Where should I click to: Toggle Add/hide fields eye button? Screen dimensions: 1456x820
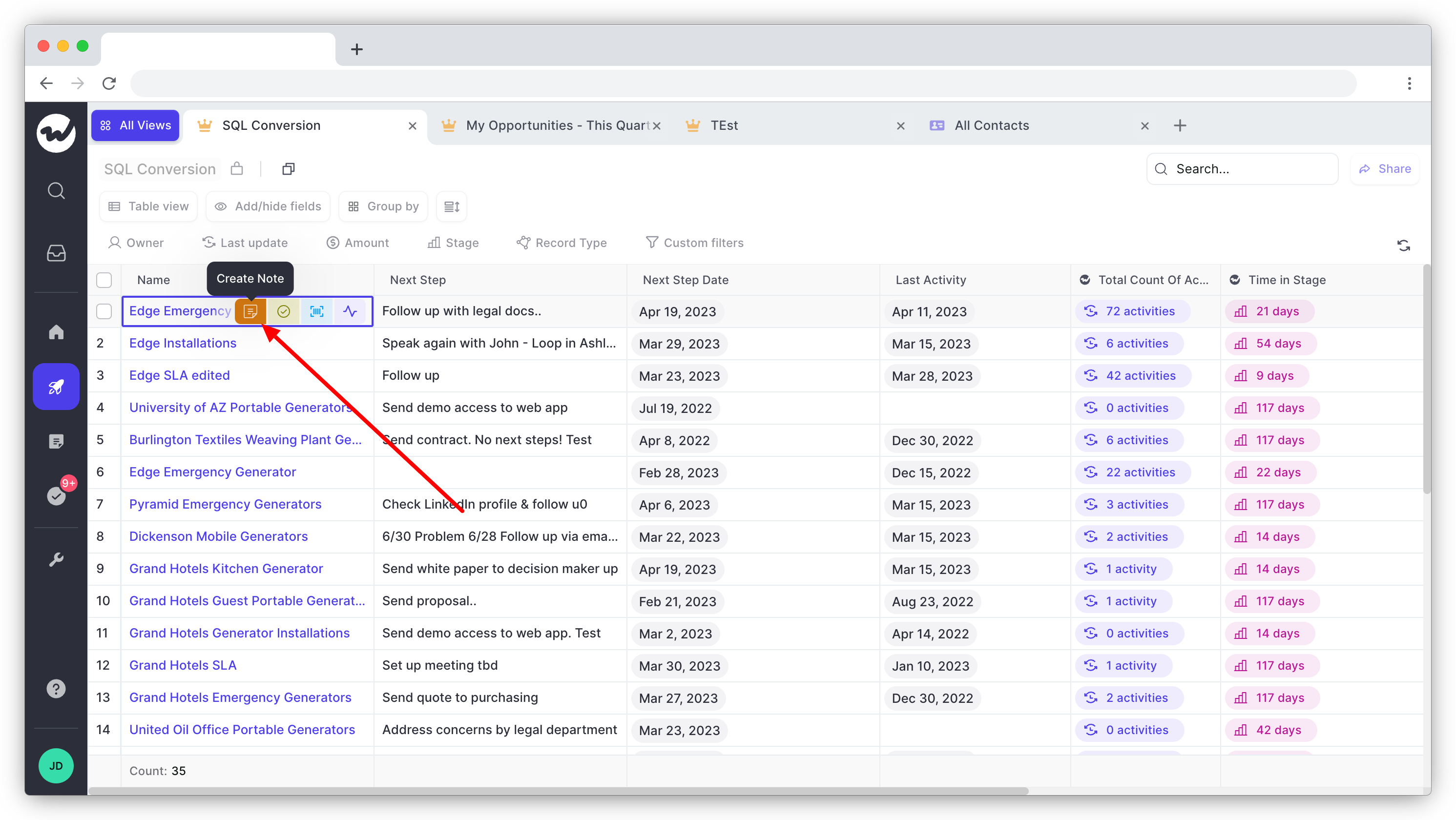268,206
